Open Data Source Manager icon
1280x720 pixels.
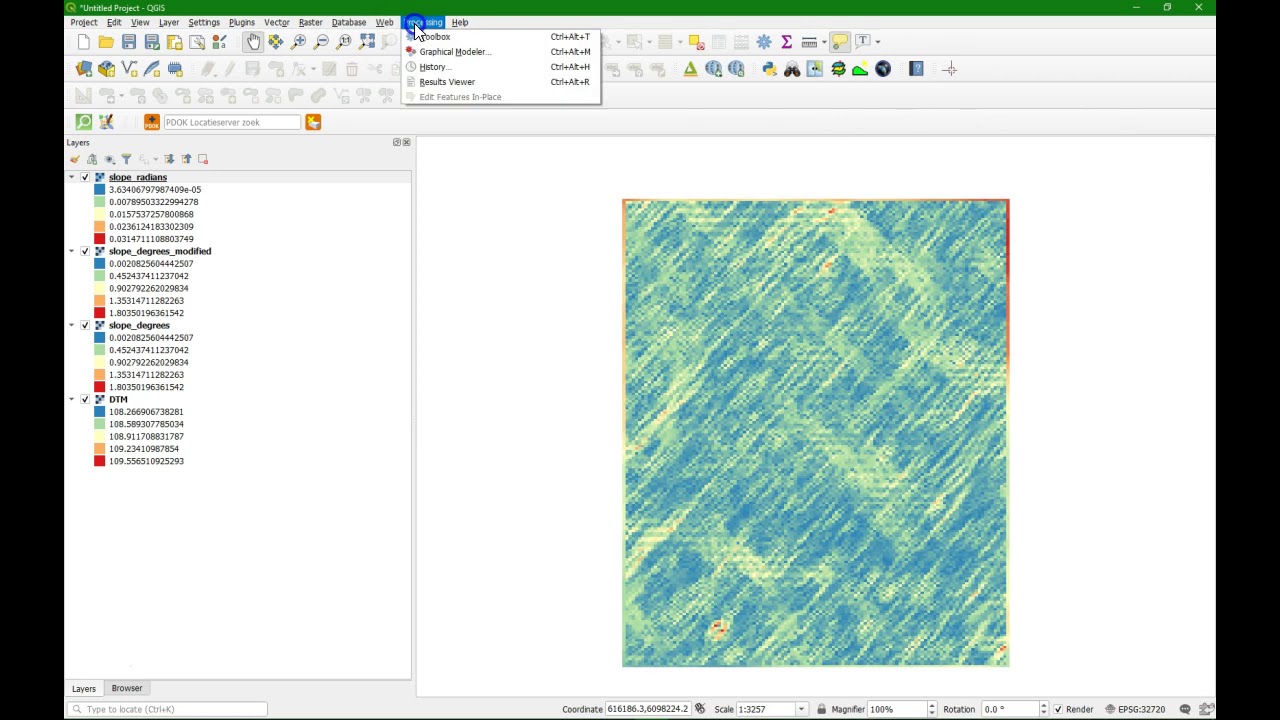[84, 69]
